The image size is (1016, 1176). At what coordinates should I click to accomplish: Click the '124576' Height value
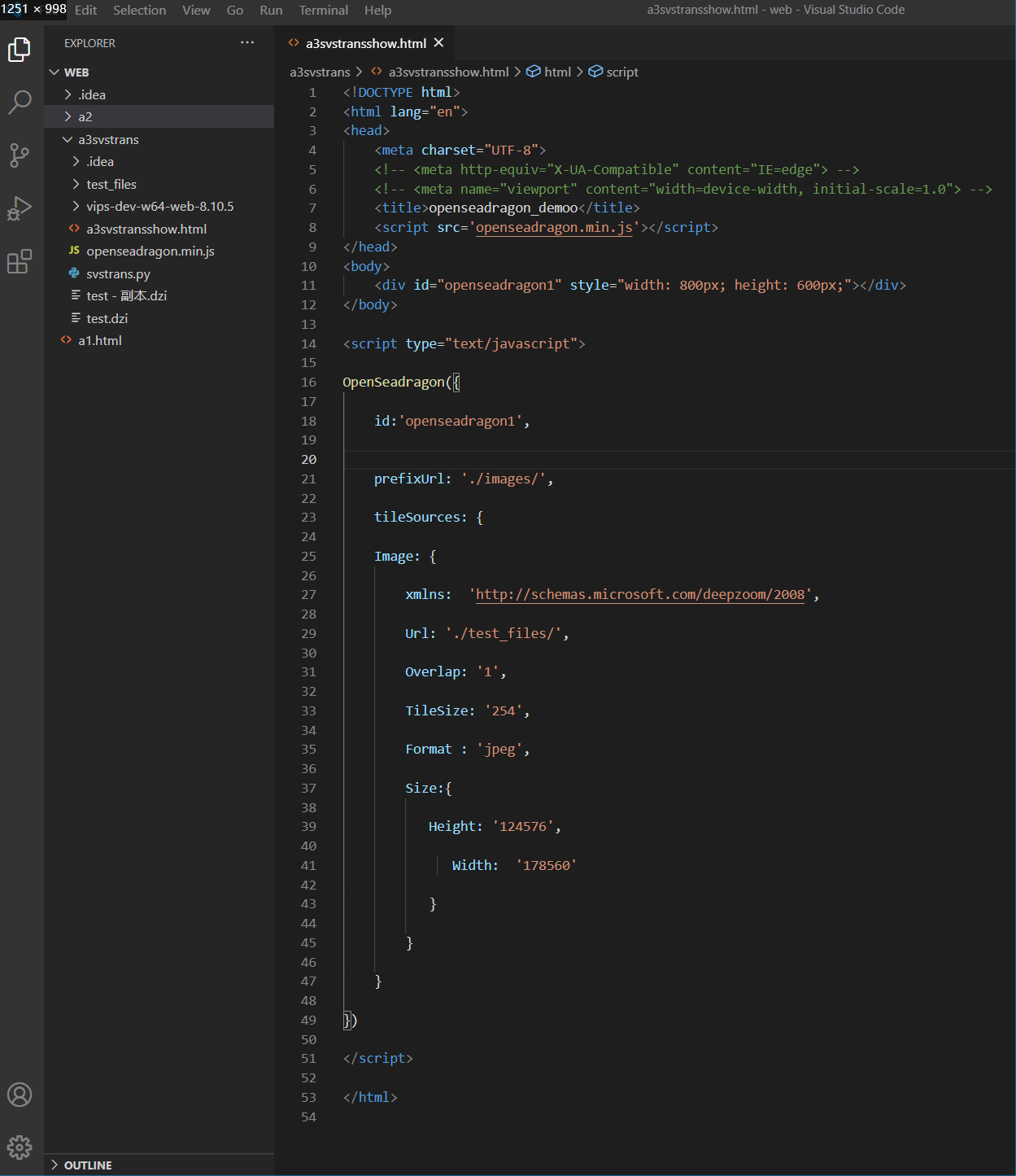click(522, 826)
